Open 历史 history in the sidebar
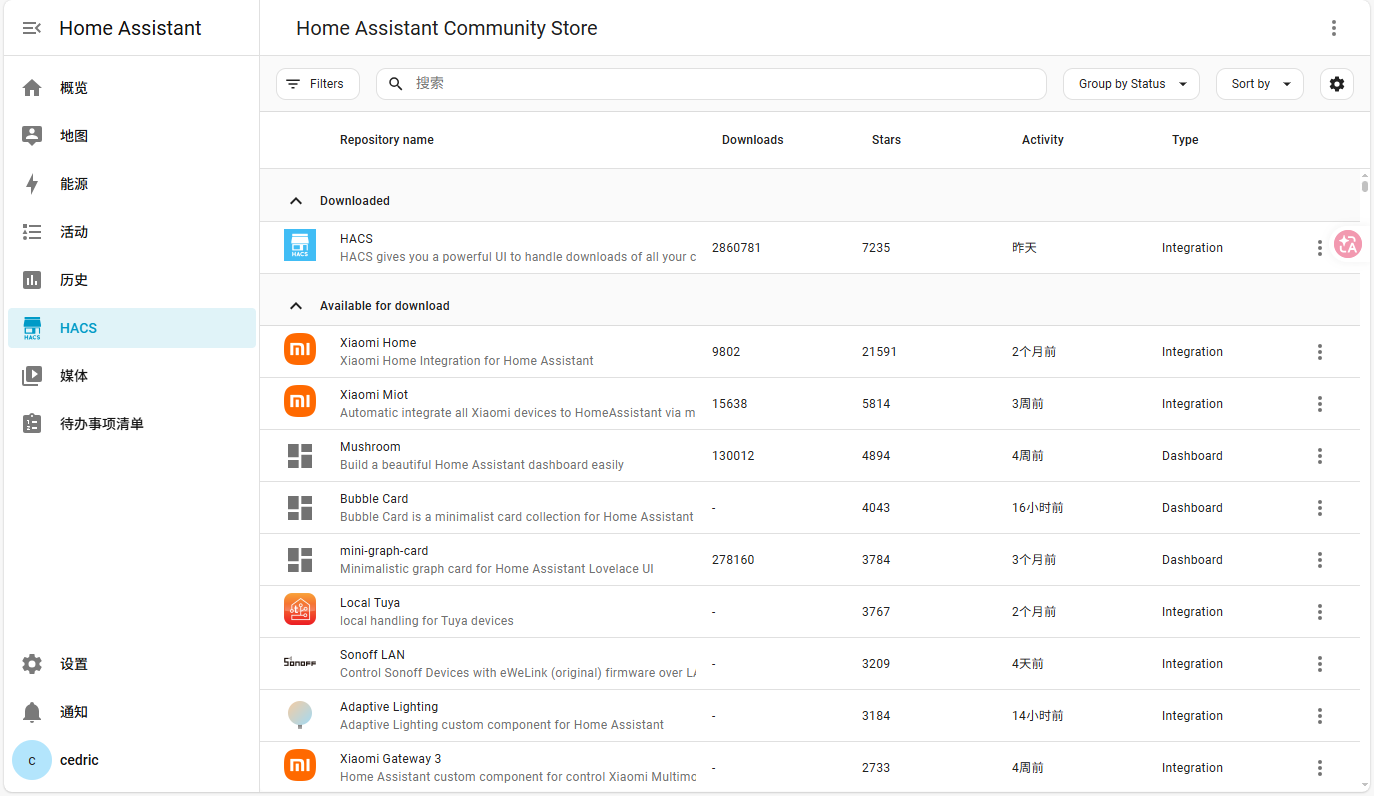Image resolution: width=1374 pixels, height=796 pixels. tap(74, 280)
